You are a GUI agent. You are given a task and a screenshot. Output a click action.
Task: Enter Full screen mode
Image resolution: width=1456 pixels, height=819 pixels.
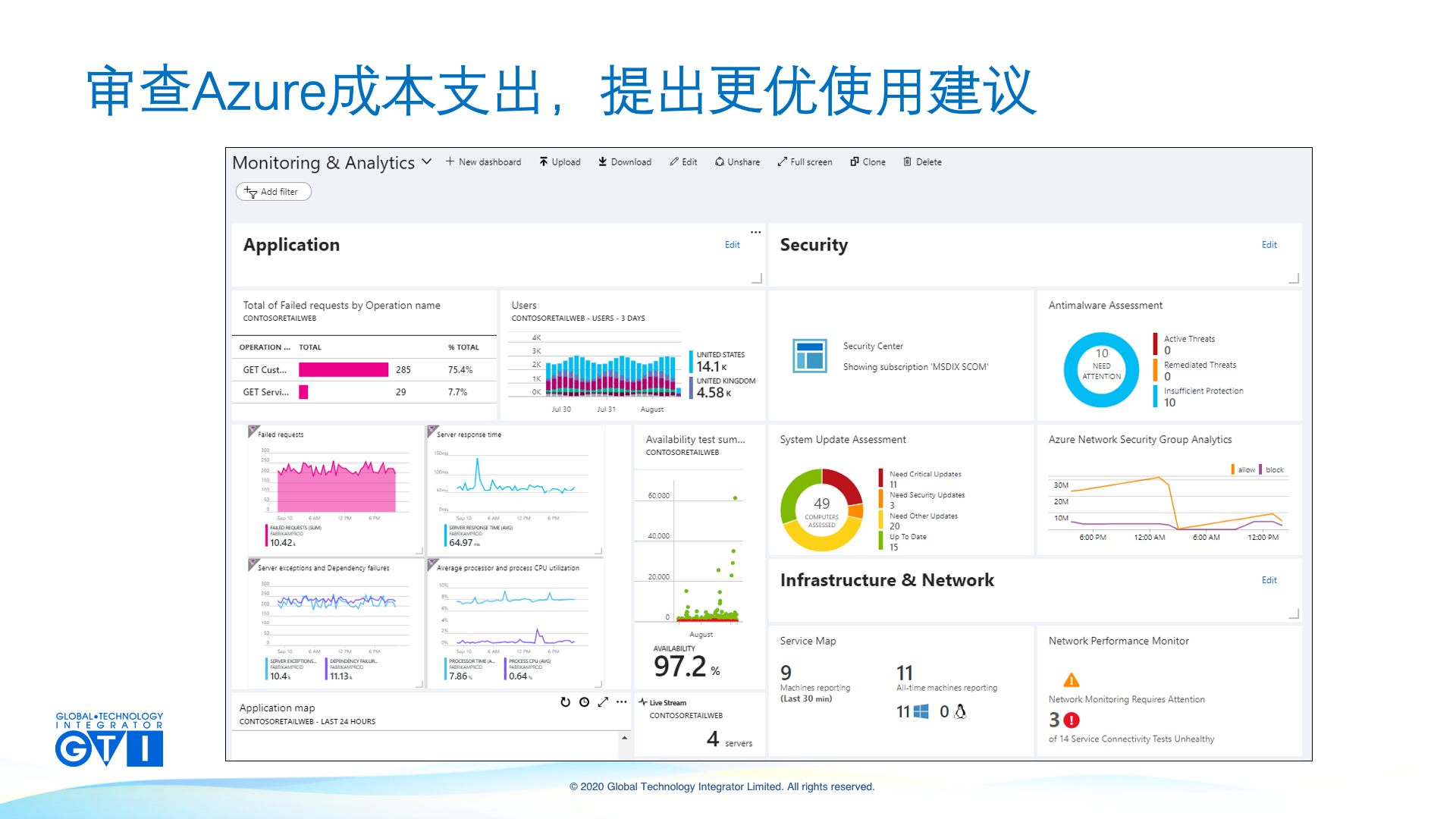coord(805,162)
